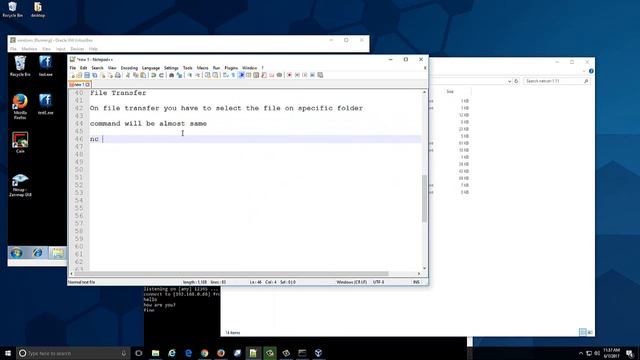Click the Undo arrow toolbar icon
Viewport: 640px width, 360px height.
coord(153,75)
